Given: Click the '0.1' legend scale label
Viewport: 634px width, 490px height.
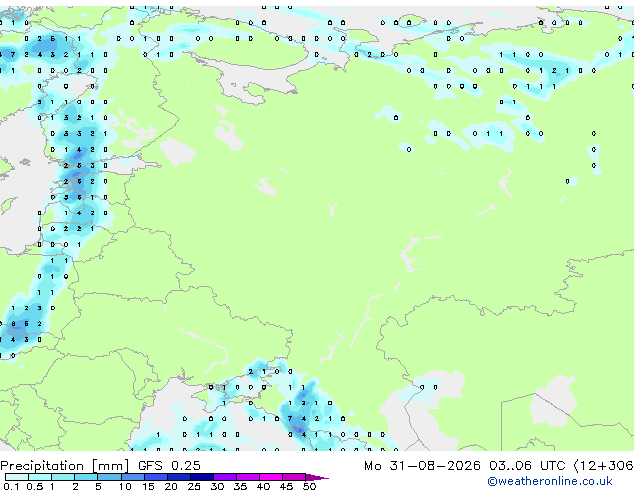Looking at the screenshot, I should (x=11, y=486).
